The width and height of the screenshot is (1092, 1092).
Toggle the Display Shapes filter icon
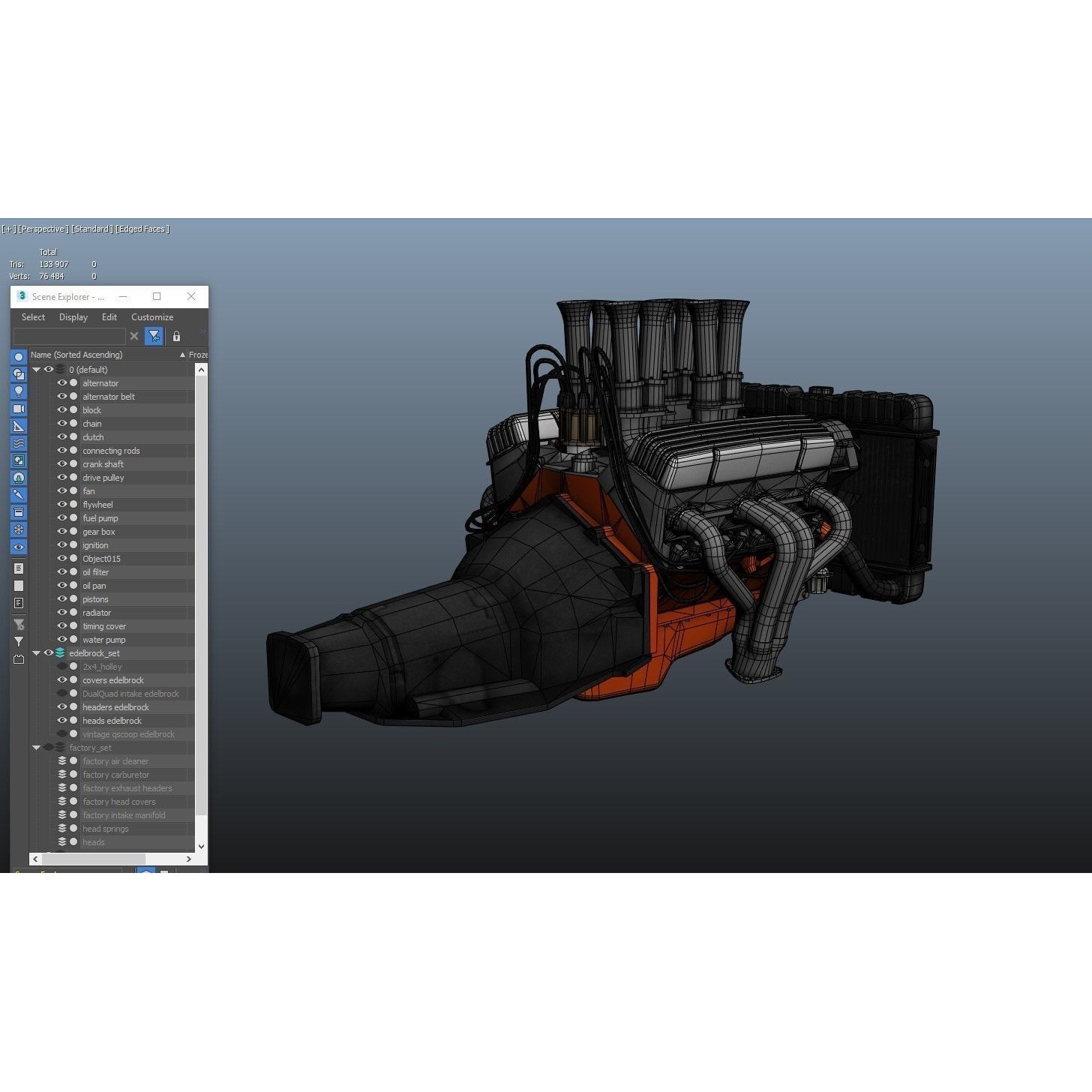pyautogui.click(x=18, y=375)
